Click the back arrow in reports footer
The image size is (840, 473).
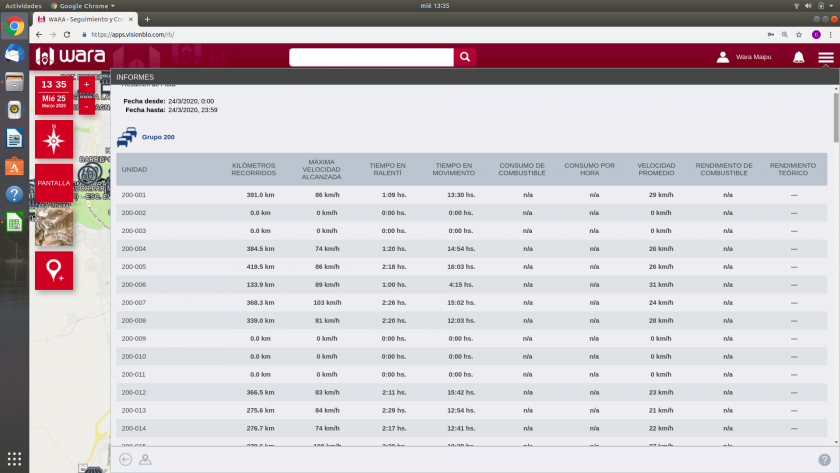pyautogui.click(x=125, y=459)
